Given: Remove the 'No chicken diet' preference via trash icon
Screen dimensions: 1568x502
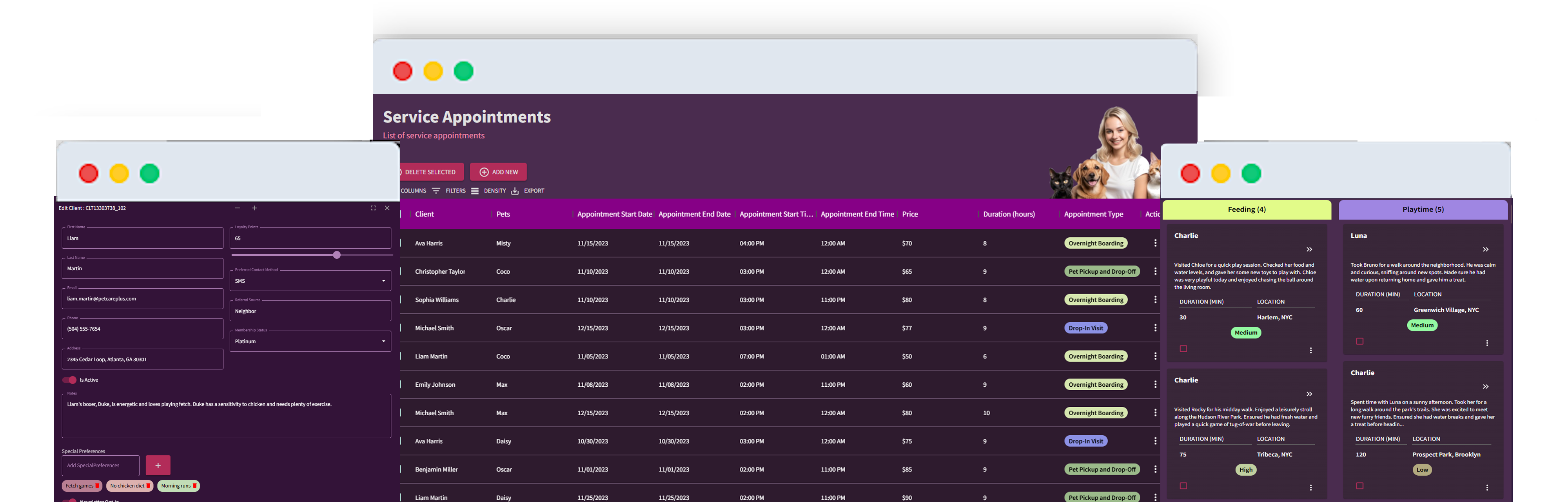Looking at the screenshot, I should point(149,486).
